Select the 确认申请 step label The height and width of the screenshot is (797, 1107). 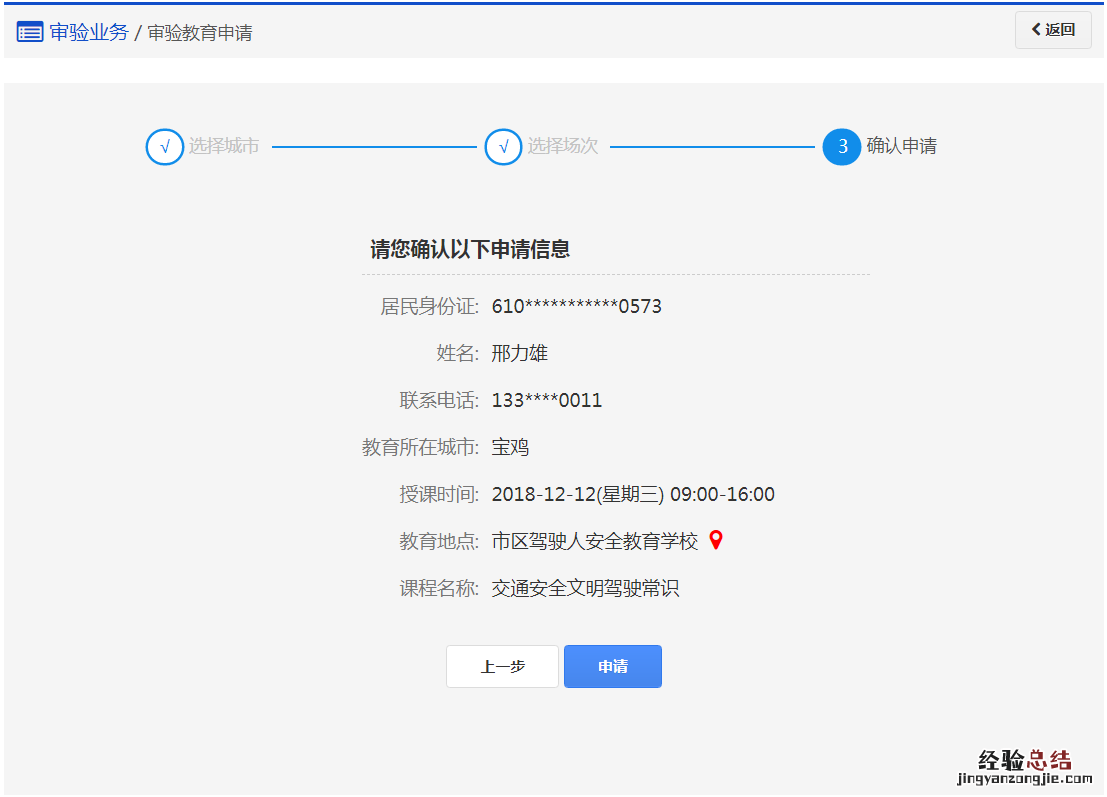[x=902, y=146]
